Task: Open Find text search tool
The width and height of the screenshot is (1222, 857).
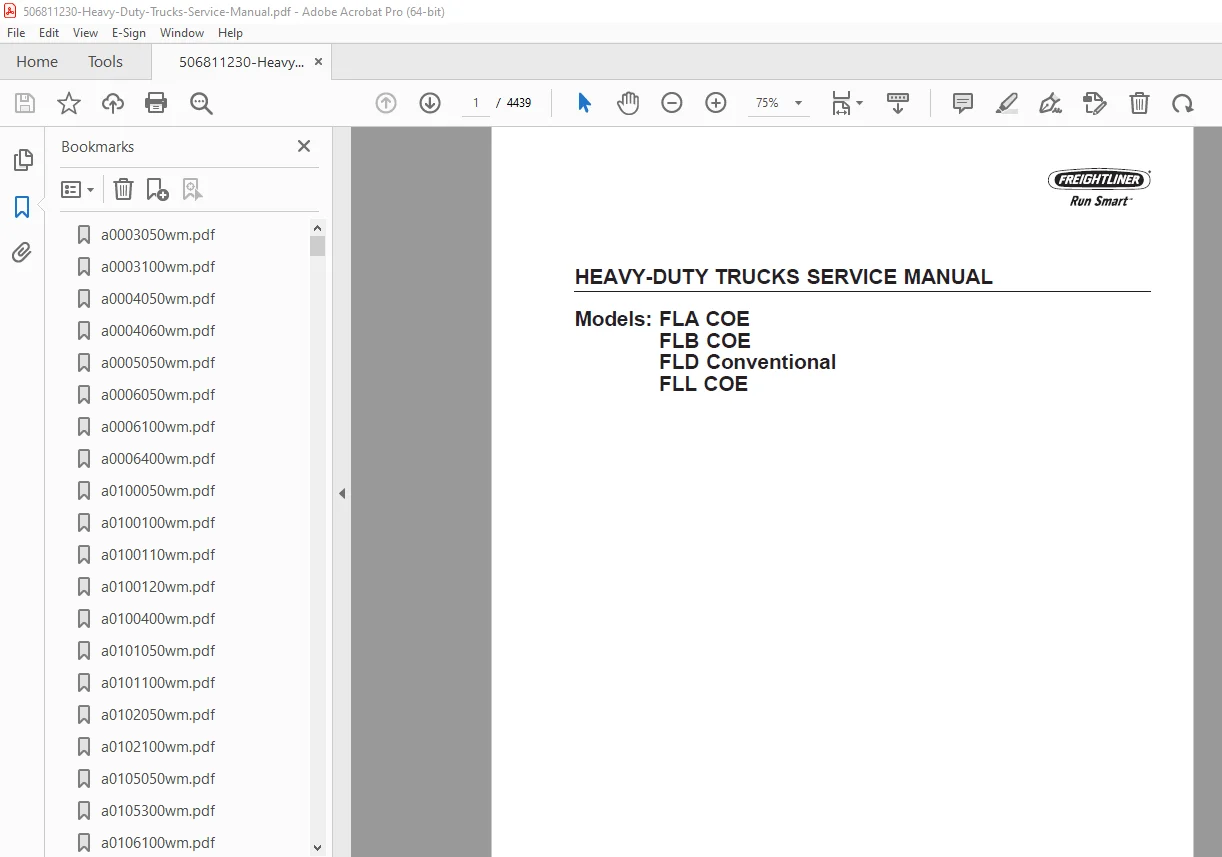Action: point(201,103)
